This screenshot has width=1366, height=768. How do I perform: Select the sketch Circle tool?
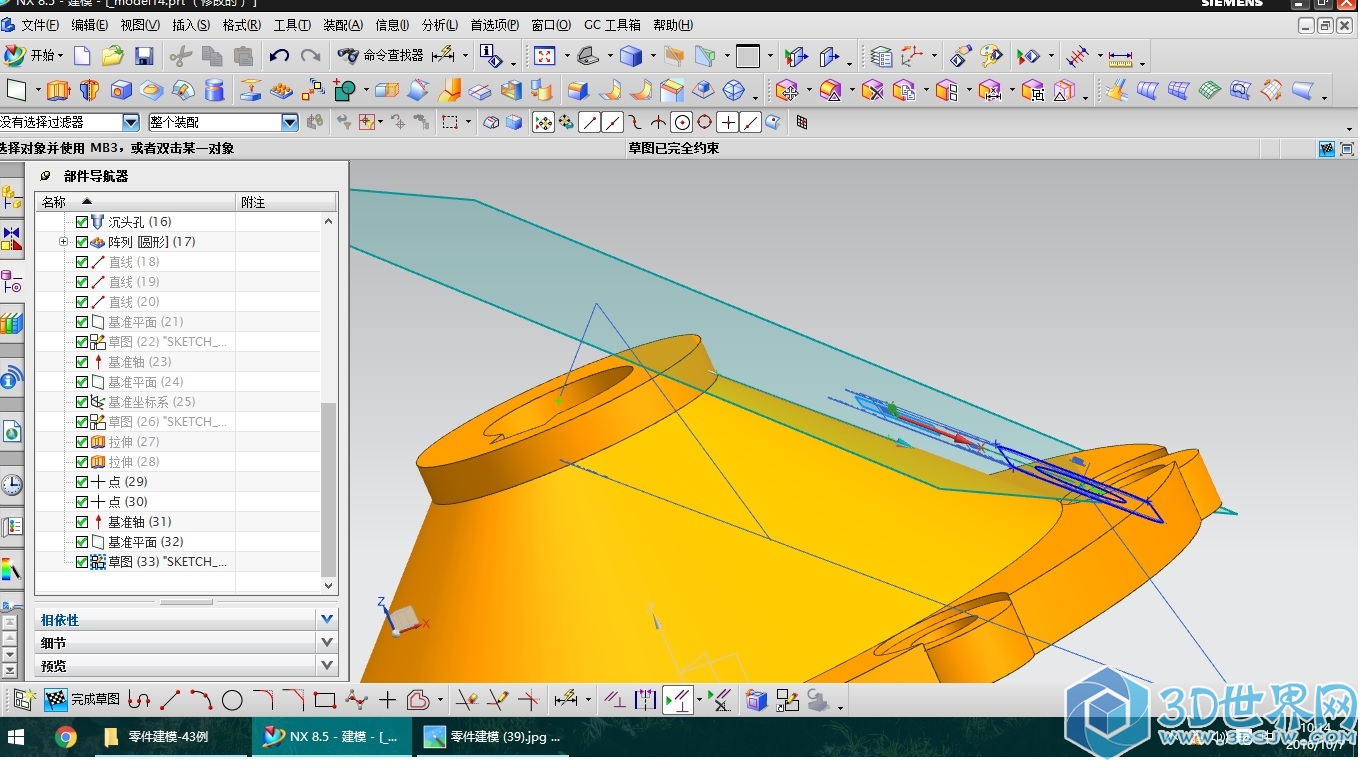point(232,700)
